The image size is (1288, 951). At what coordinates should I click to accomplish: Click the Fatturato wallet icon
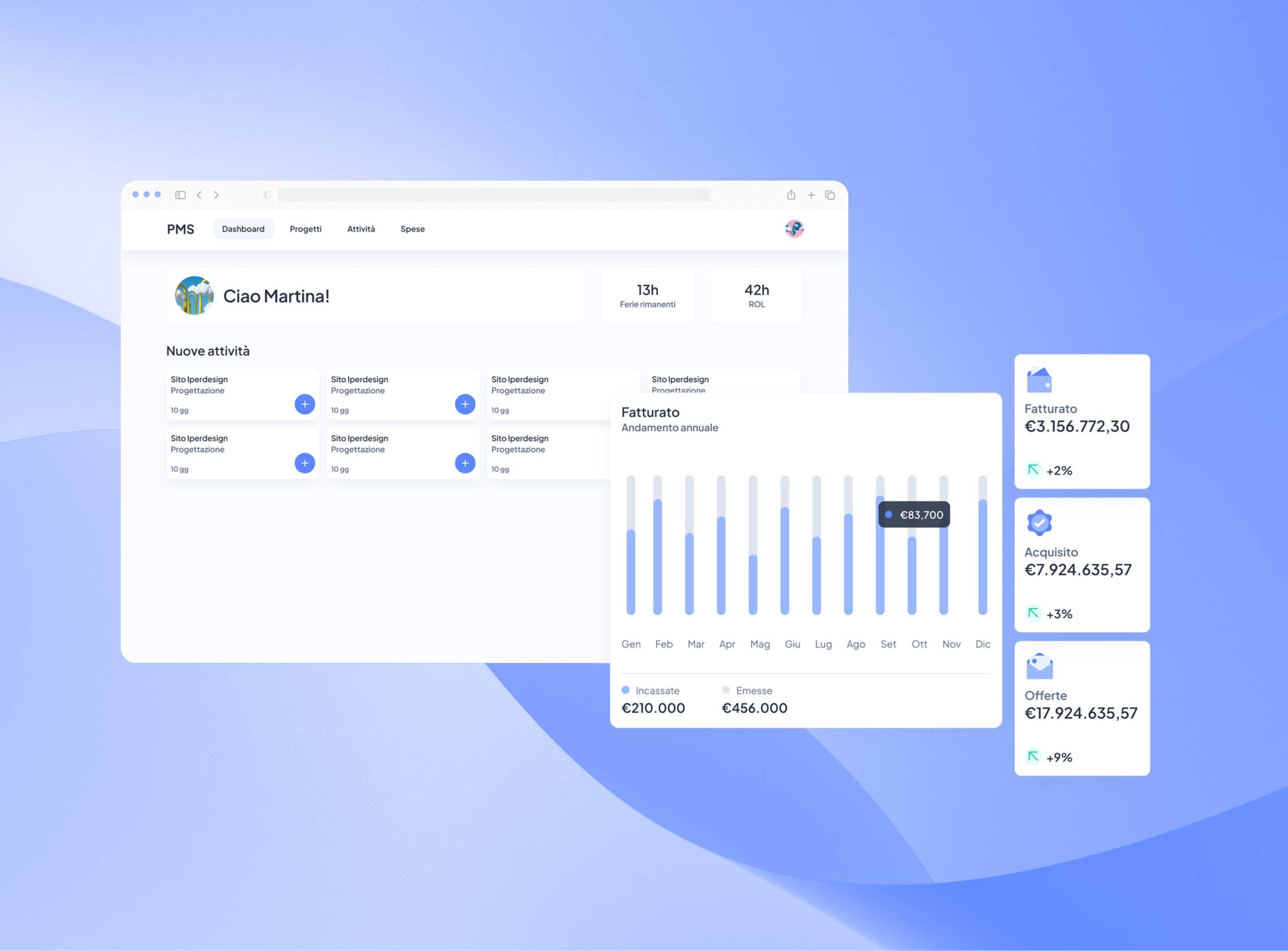click(x=1039, y=381)
